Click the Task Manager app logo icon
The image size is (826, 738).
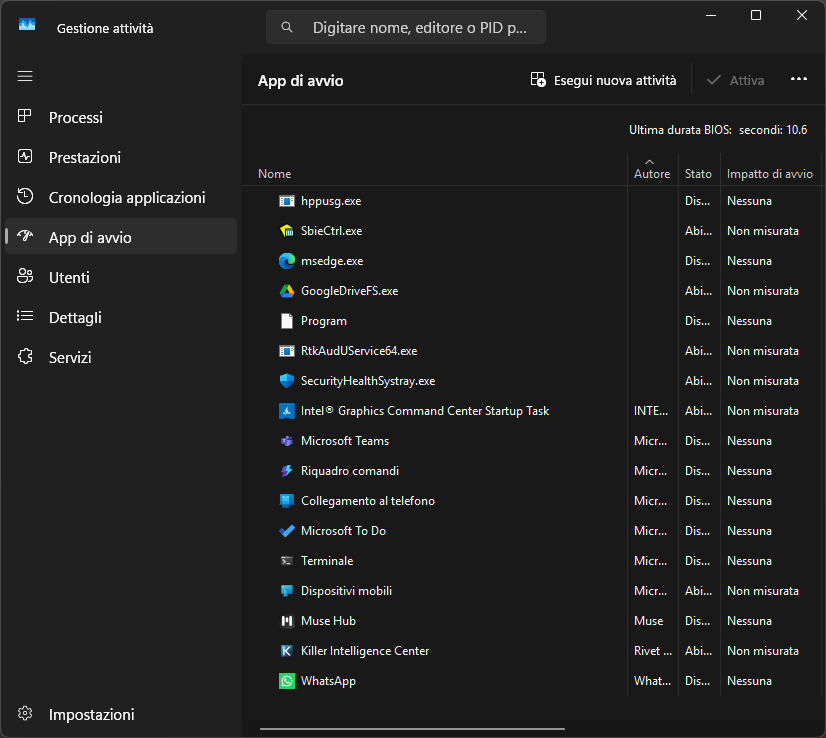coord(27,24)
